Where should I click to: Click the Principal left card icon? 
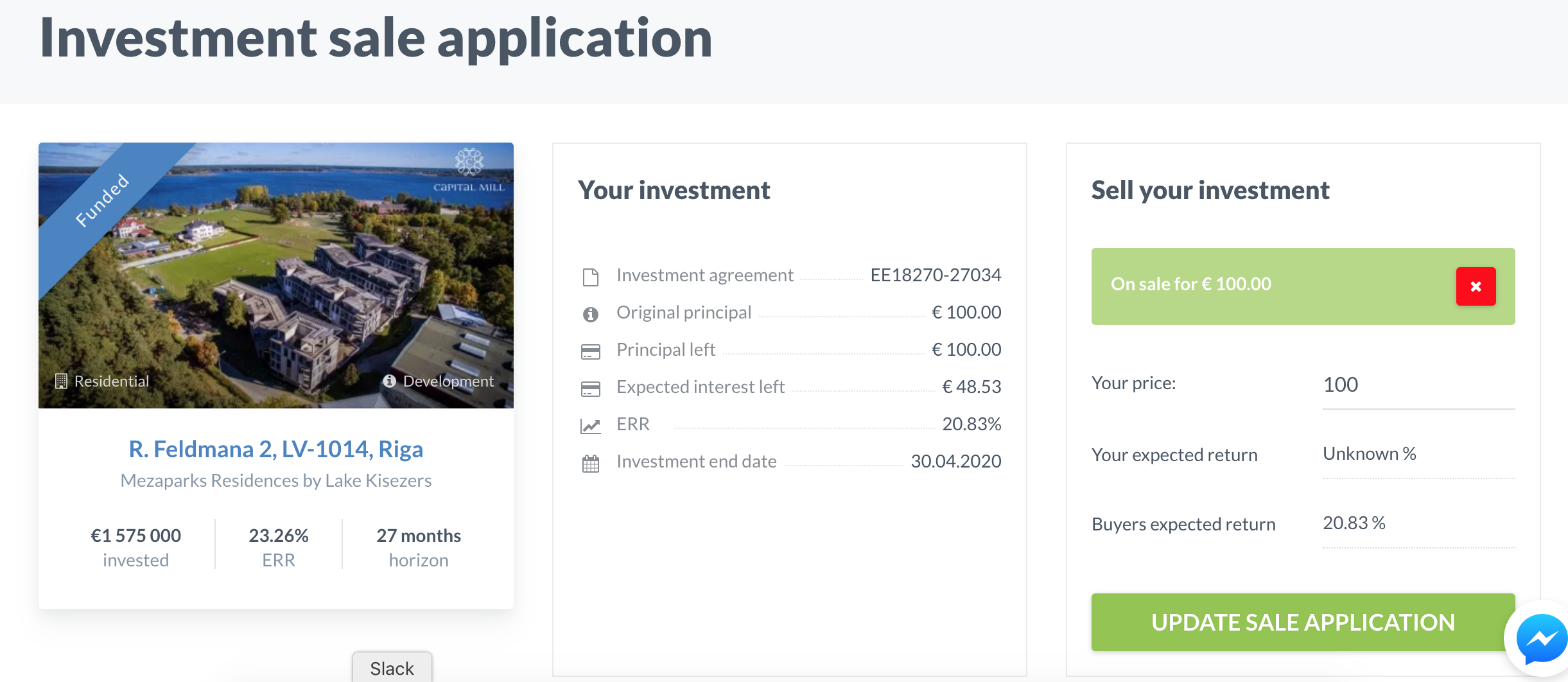click(590, 351)
